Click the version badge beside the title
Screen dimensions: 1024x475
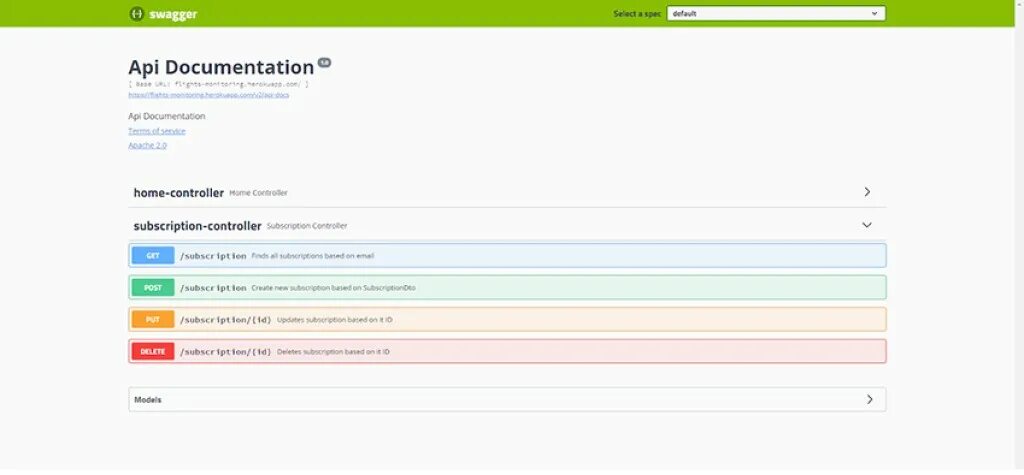point(324,63)
